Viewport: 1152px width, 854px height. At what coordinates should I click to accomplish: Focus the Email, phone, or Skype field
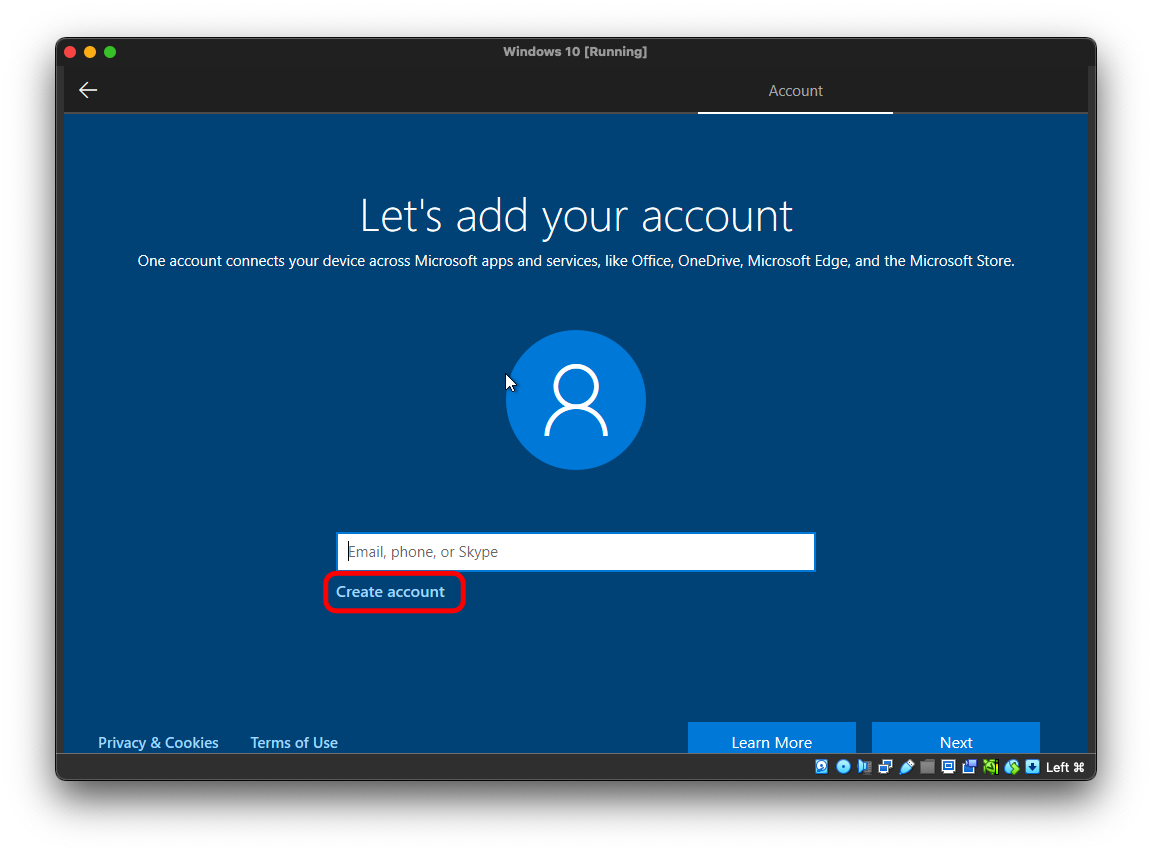[x=575, y=552]
